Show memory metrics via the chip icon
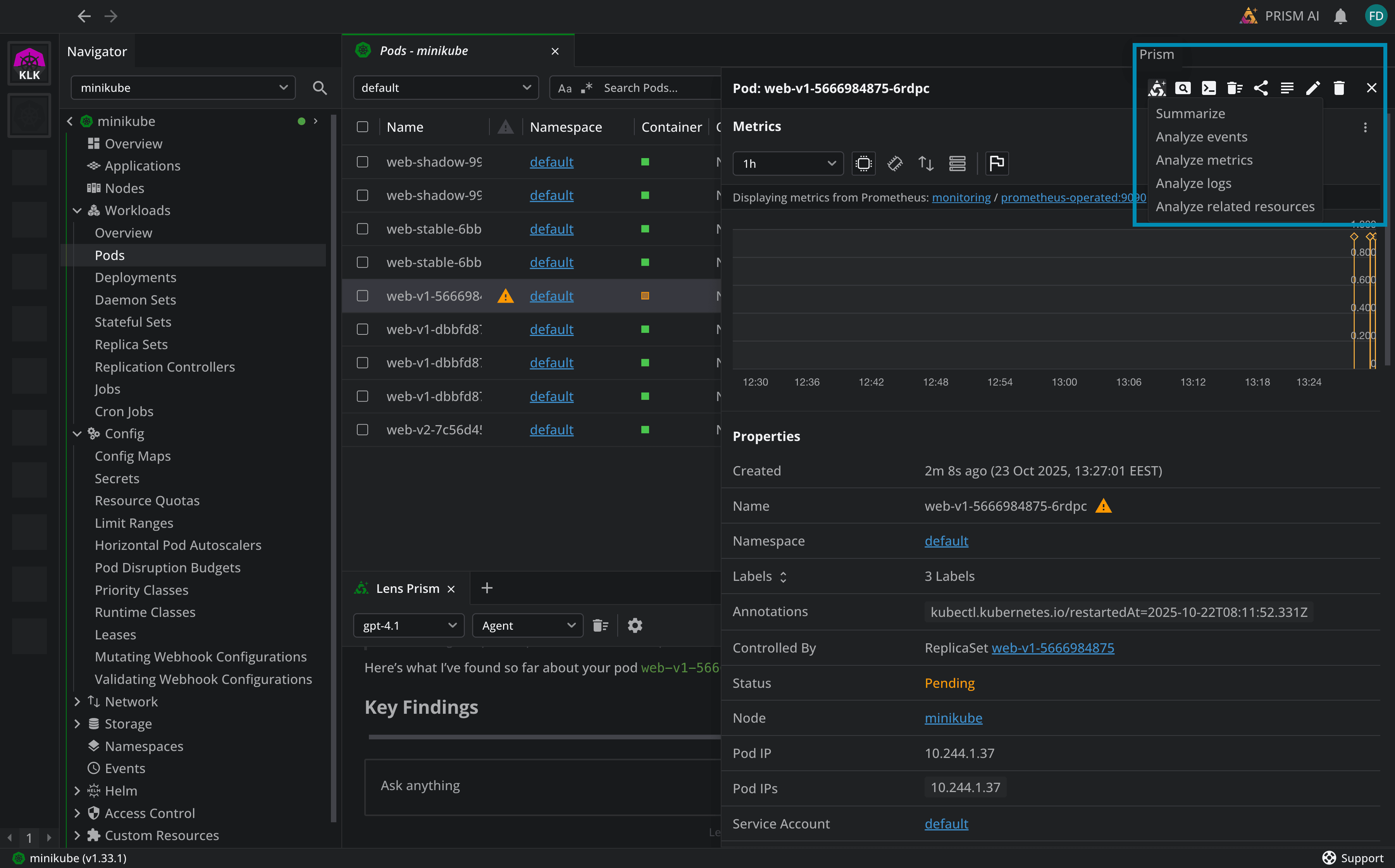The image size is (1395, 868). [x=895, y=163]
